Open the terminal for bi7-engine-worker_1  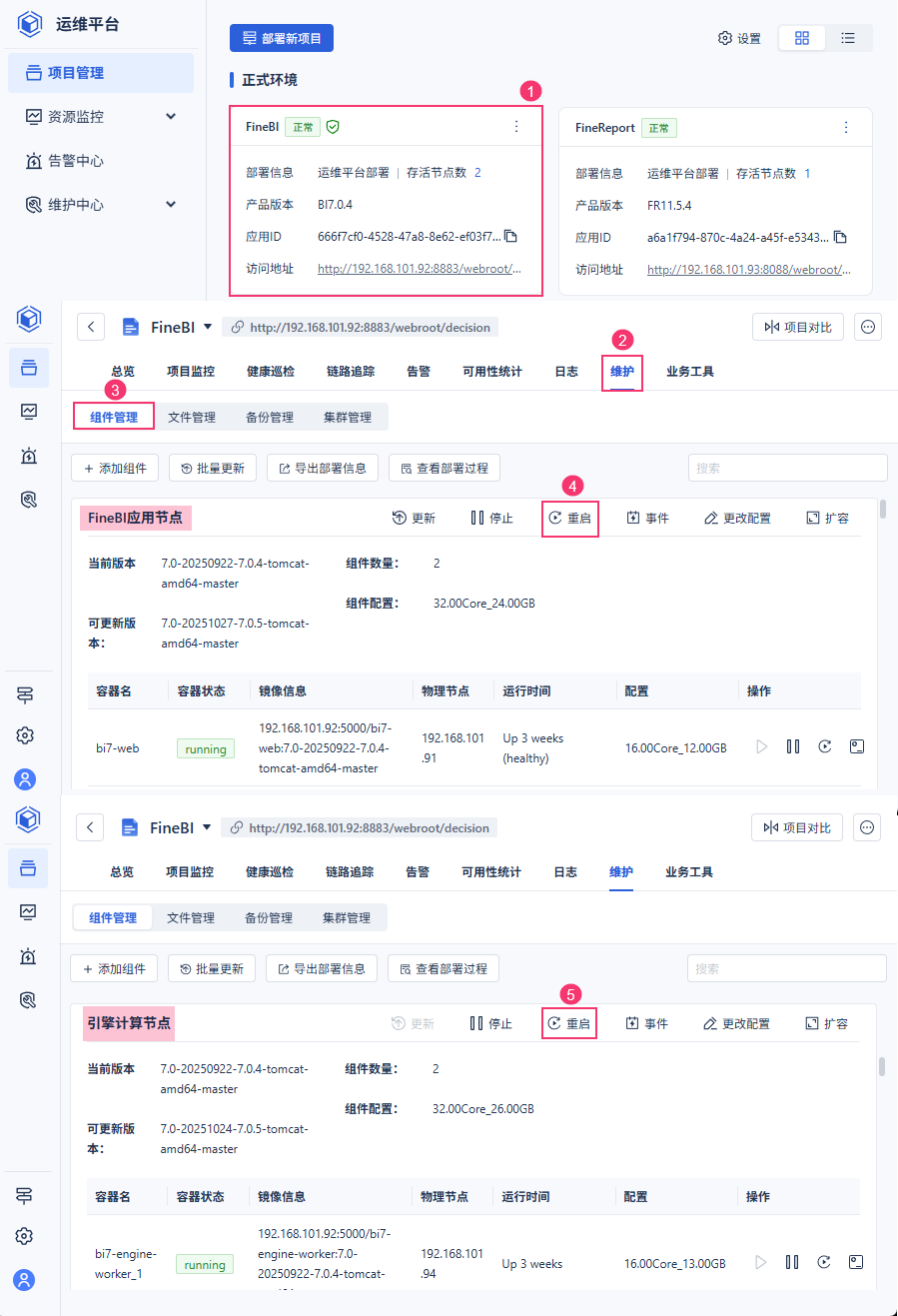[856, 1262]
